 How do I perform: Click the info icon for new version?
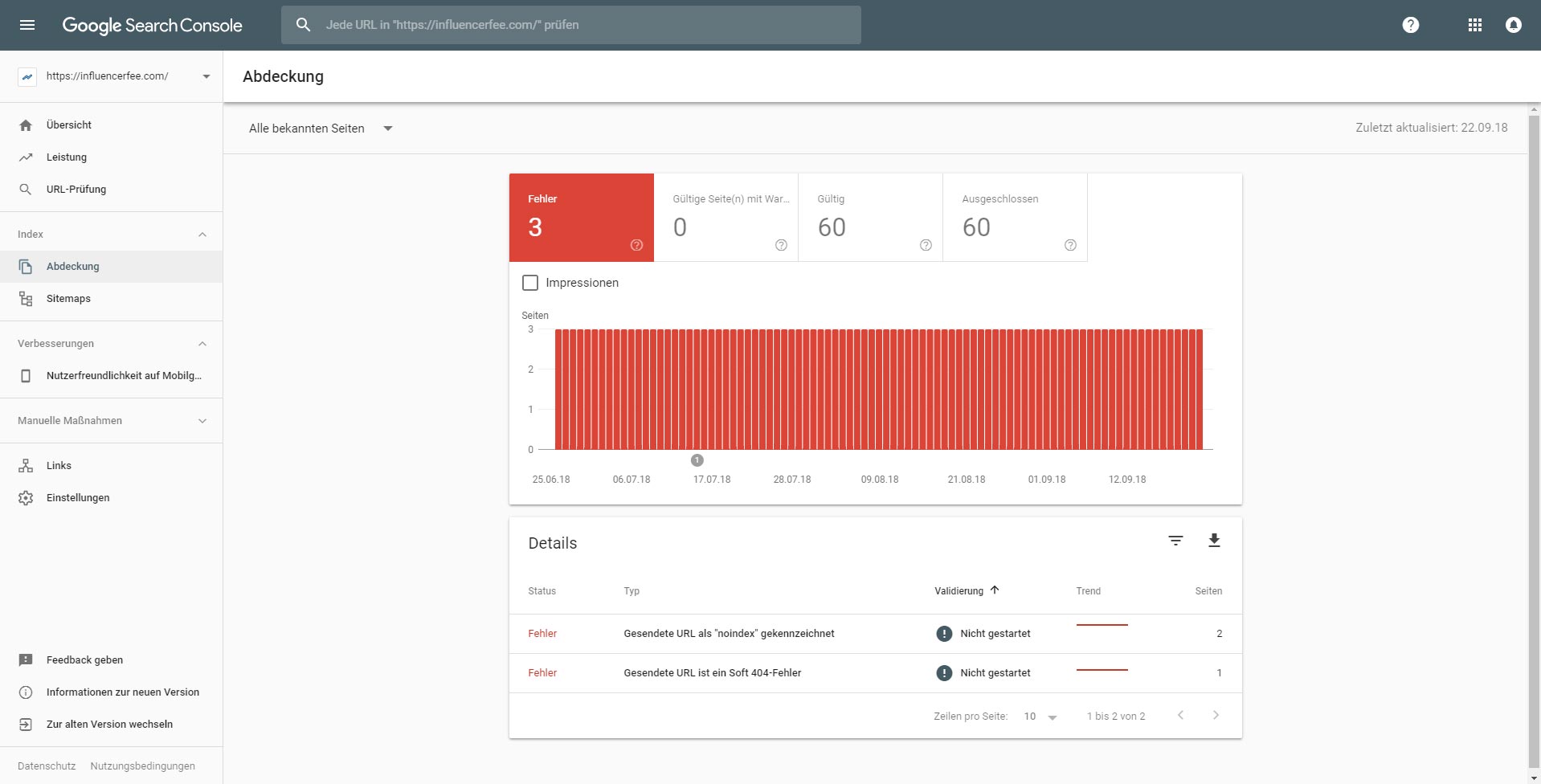pyautogui.click(x=26, y=692)
